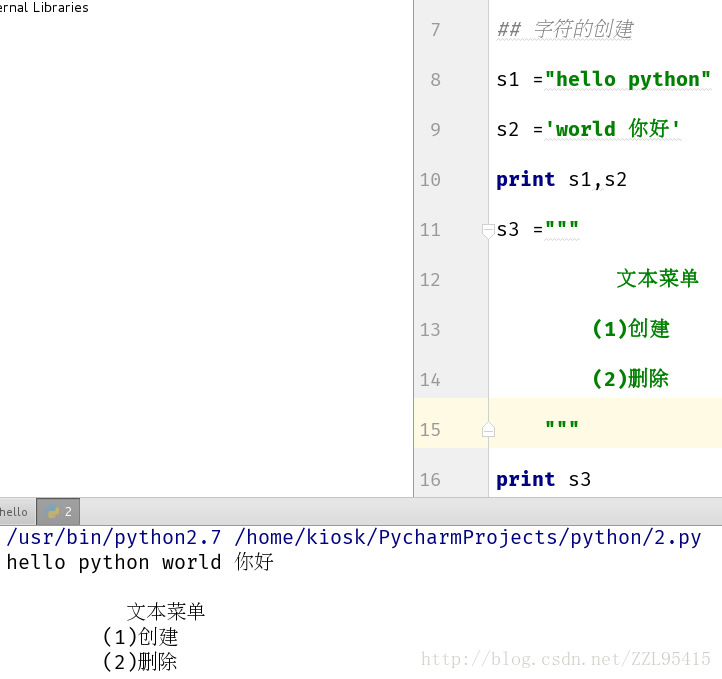Click the closing triple quotes on line 15
This screenshot has height=679, width=722.
click(562, 424)
